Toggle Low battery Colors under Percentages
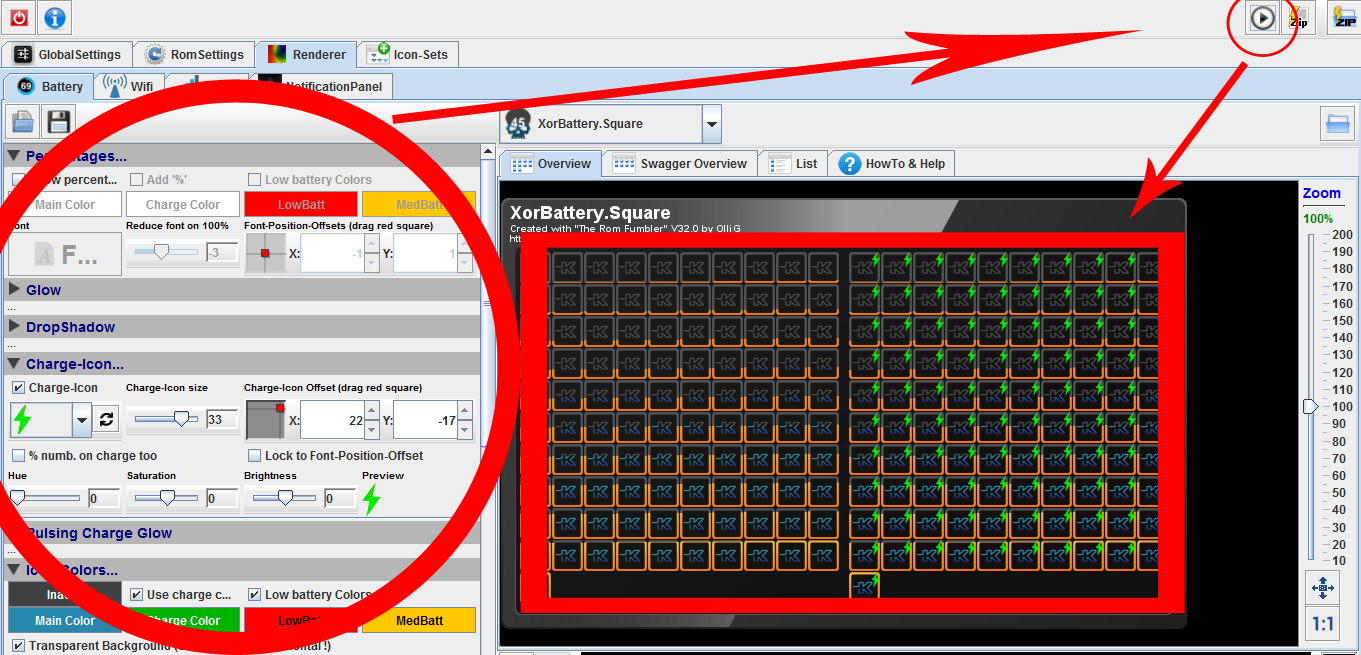This screenshot has width=1361, height=655. 255,180
